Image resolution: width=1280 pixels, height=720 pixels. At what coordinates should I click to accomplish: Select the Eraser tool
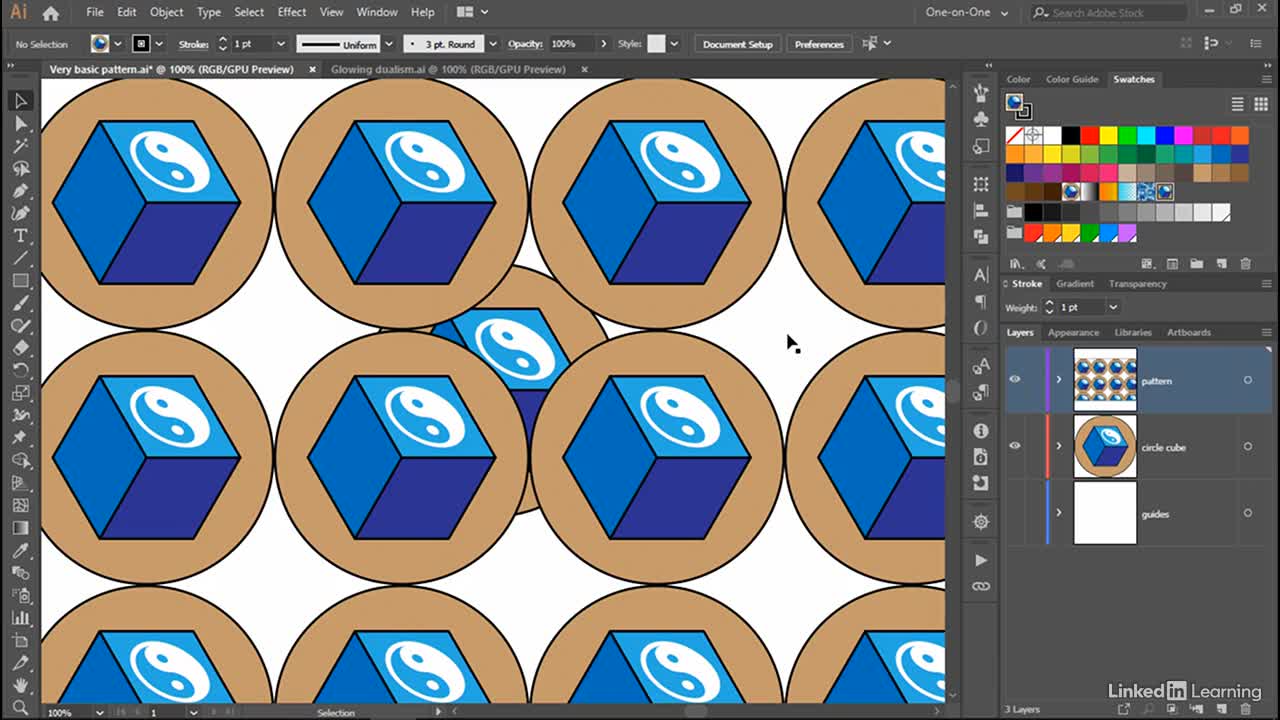(20, 348)
